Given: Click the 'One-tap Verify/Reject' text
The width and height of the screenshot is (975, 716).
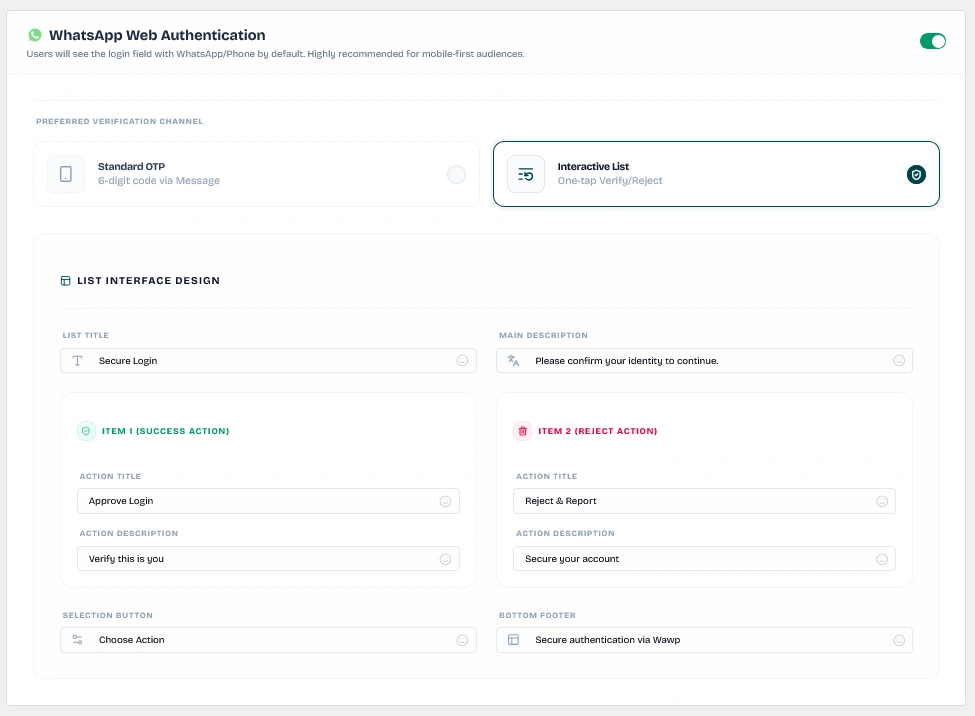Looking at the screenshot, I should point(609,181).
